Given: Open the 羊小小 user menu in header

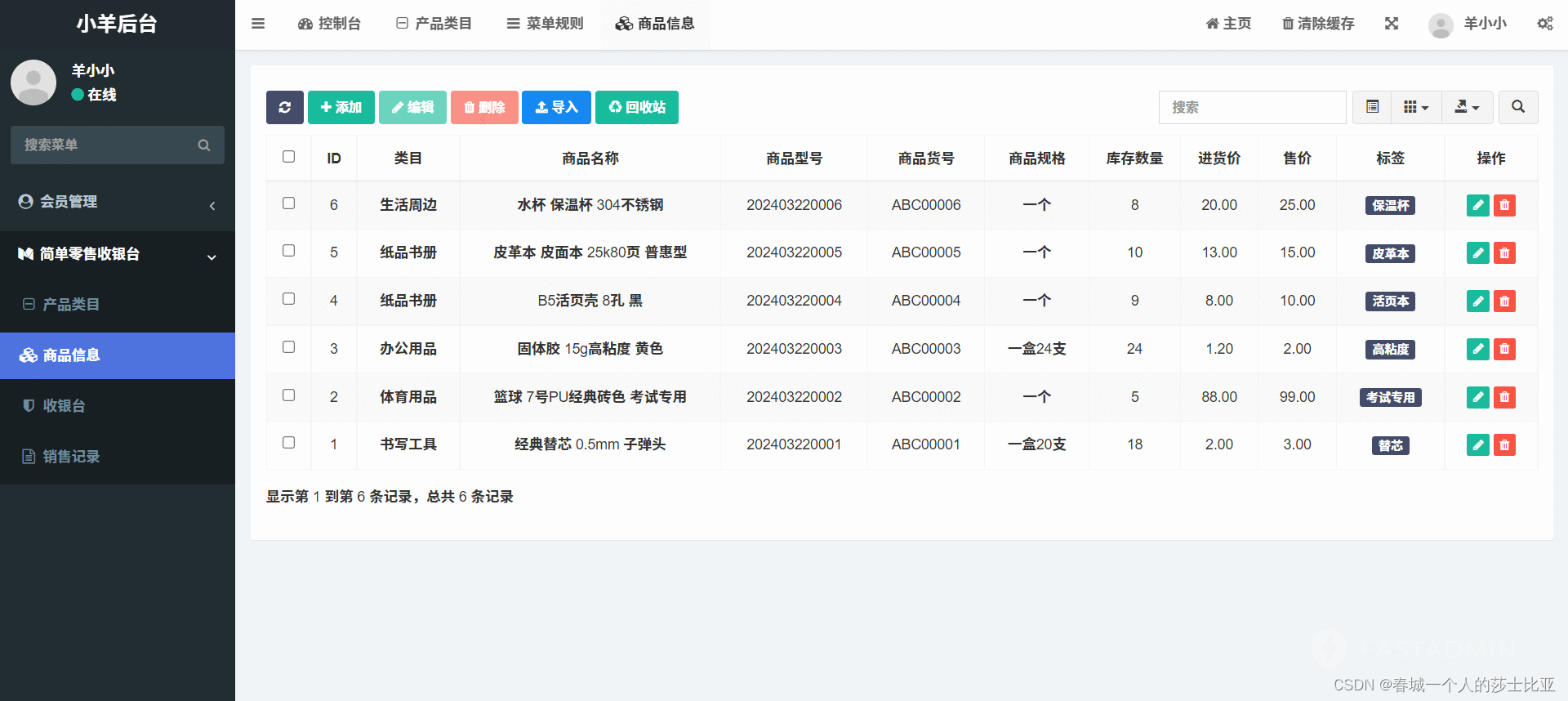Looking at the screenshot, I should [1468, 24].
